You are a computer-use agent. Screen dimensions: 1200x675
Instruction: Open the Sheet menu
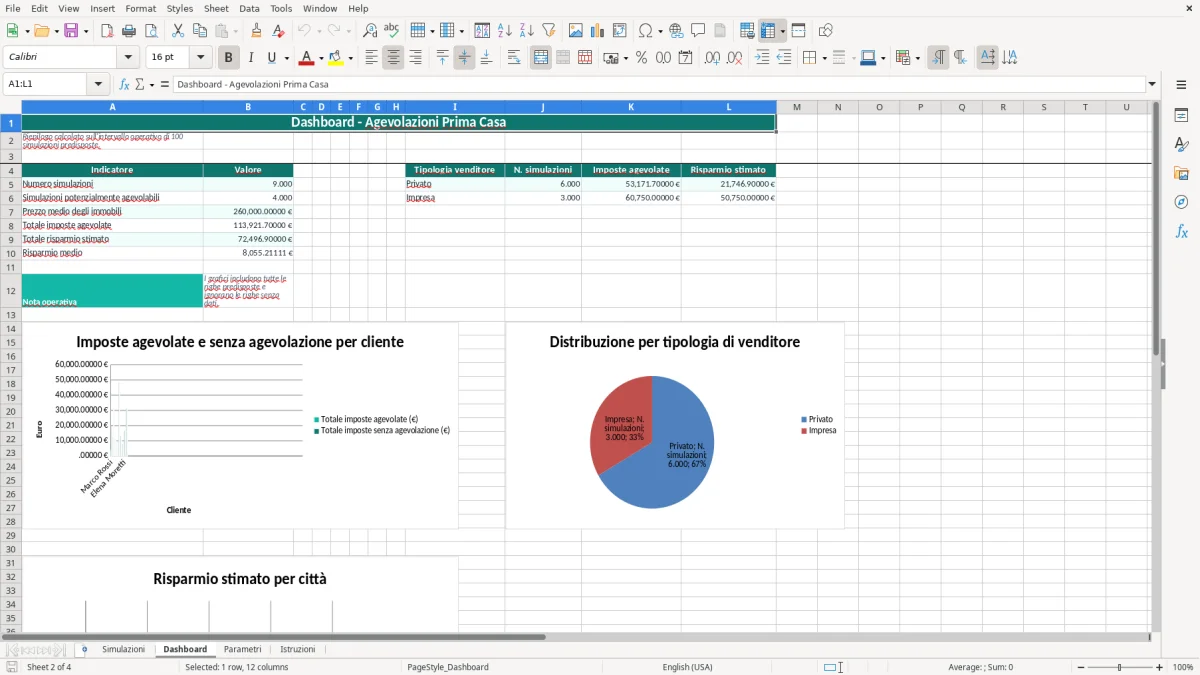click(x=216, y=8)
